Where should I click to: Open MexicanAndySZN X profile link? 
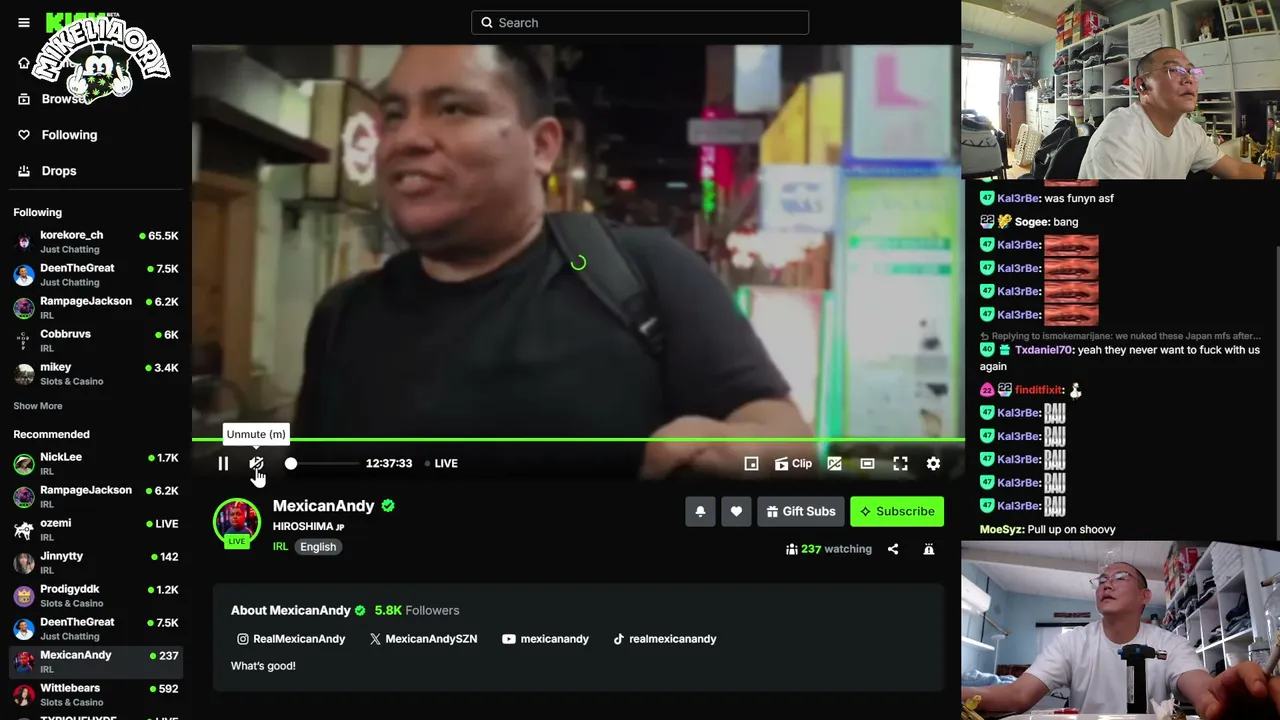click(423, 639)
